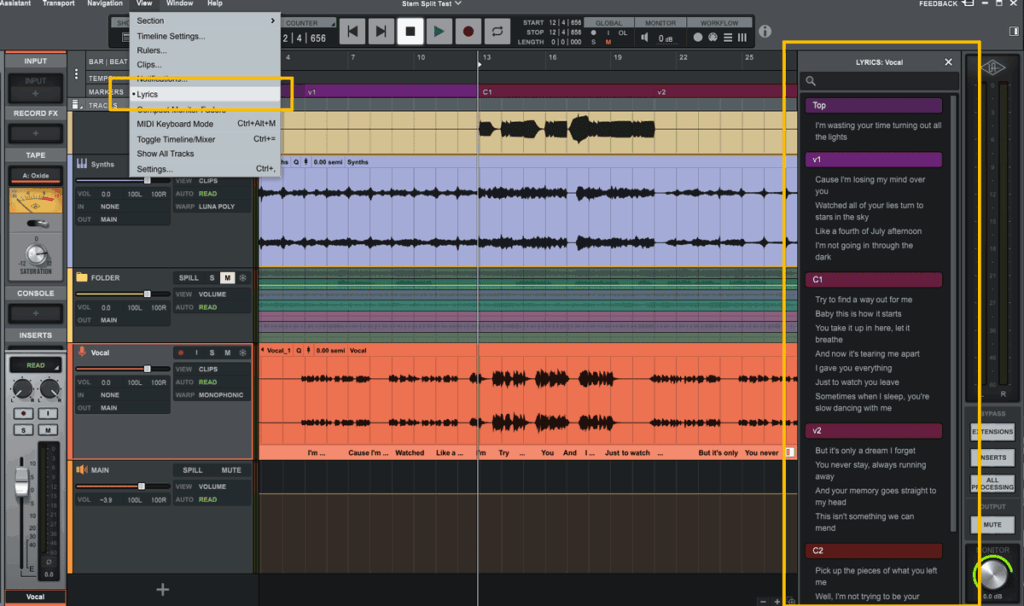
Task: Open the Transport menu
Action: click(x=58, y=4)
